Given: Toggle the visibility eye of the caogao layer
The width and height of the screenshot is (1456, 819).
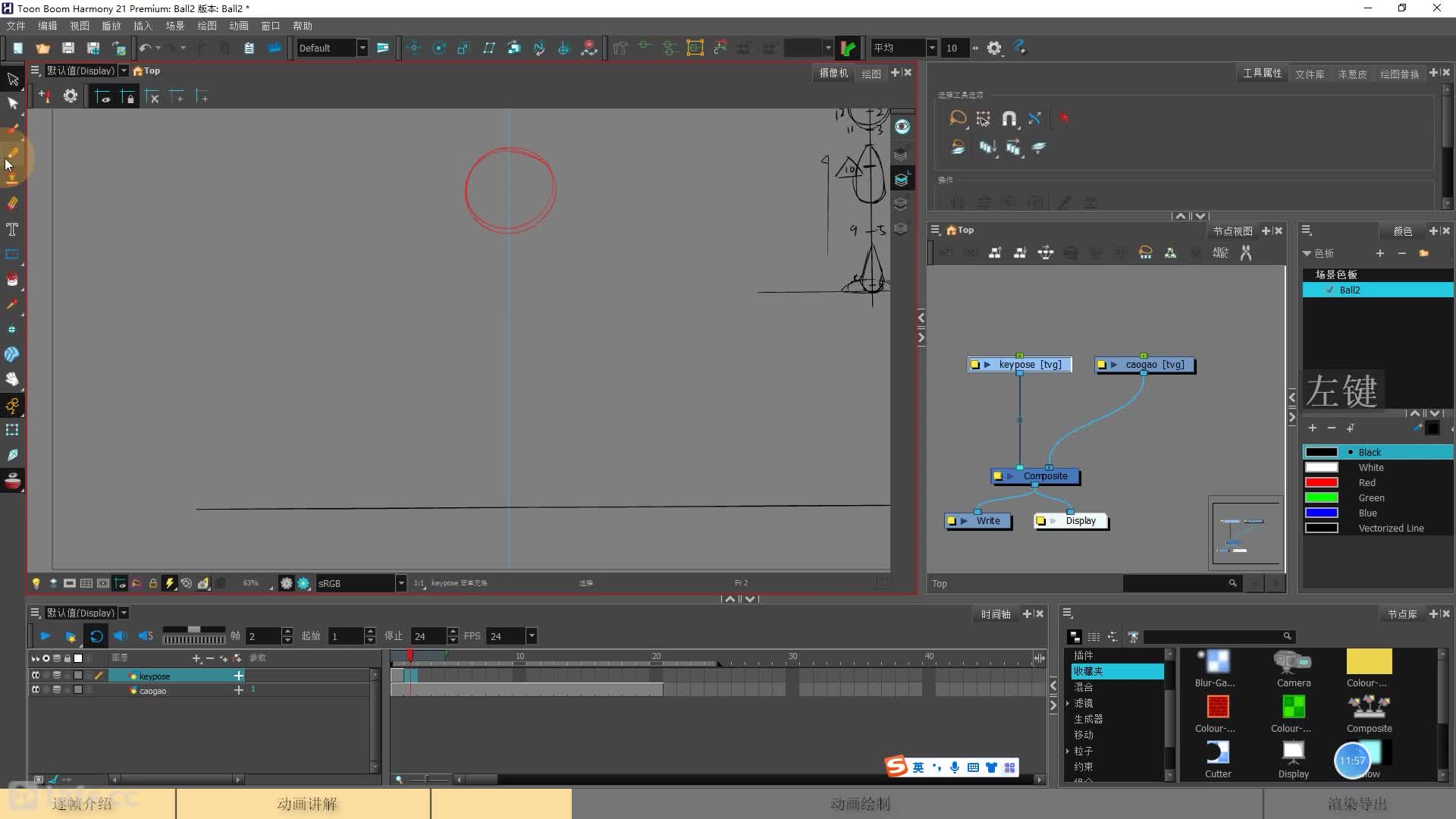Looking at the screenshot, I should 35,690.
